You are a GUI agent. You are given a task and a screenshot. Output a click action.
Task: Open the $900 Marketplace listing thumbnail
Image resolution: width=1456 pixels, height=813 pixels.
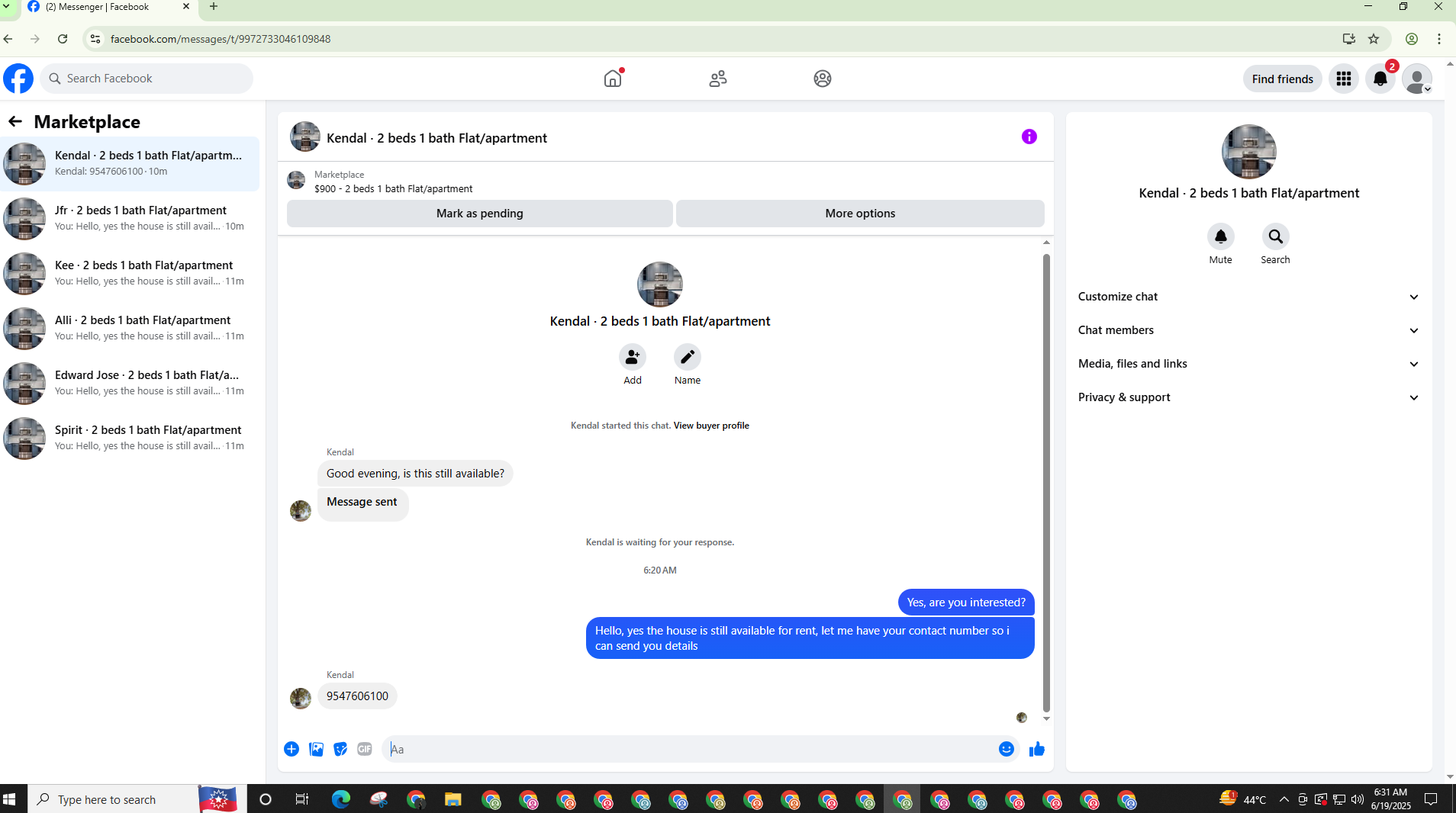coord(296,181)
